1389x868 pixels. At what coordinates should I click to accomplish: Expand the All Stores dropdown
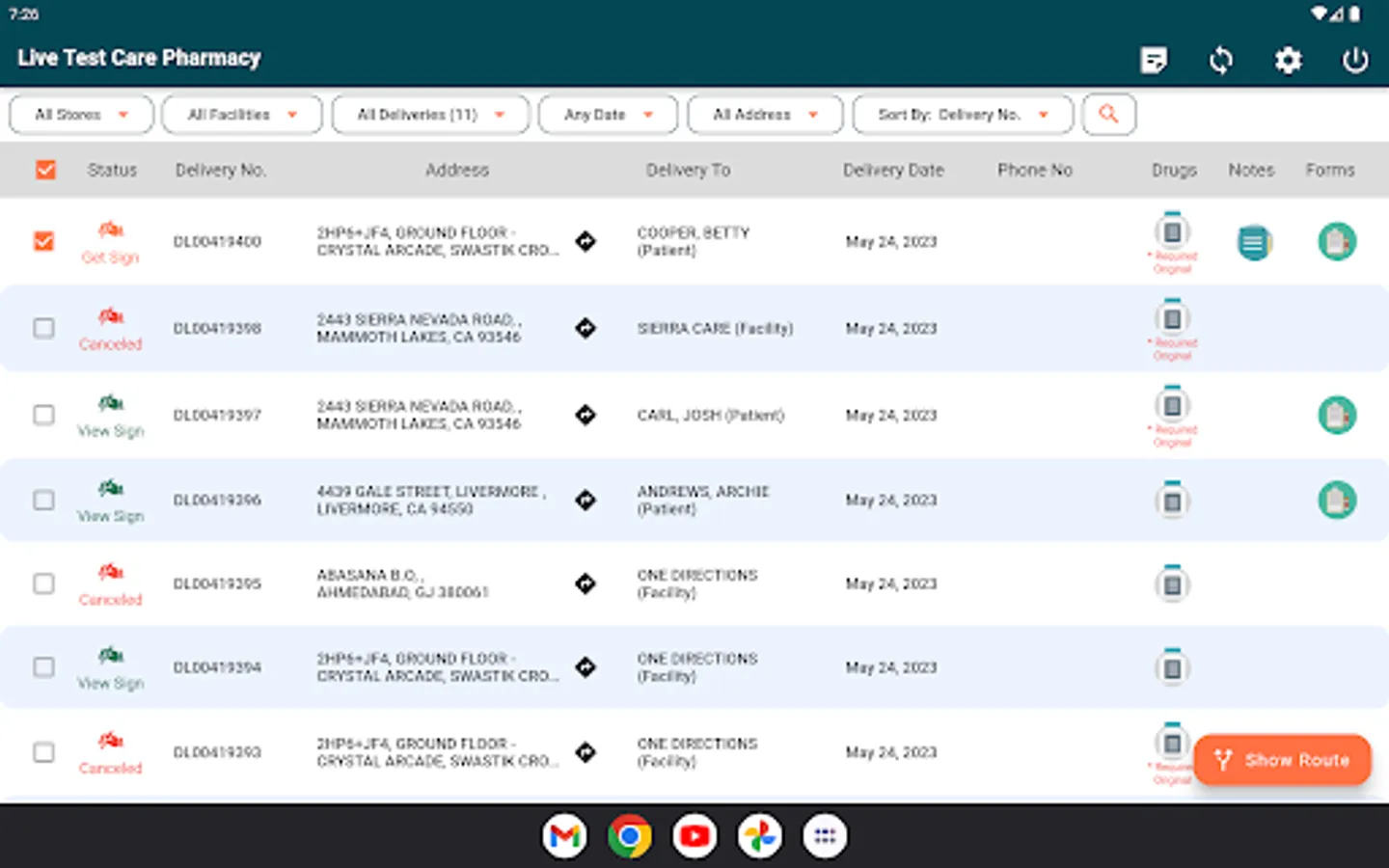click(x=81, y=115)
